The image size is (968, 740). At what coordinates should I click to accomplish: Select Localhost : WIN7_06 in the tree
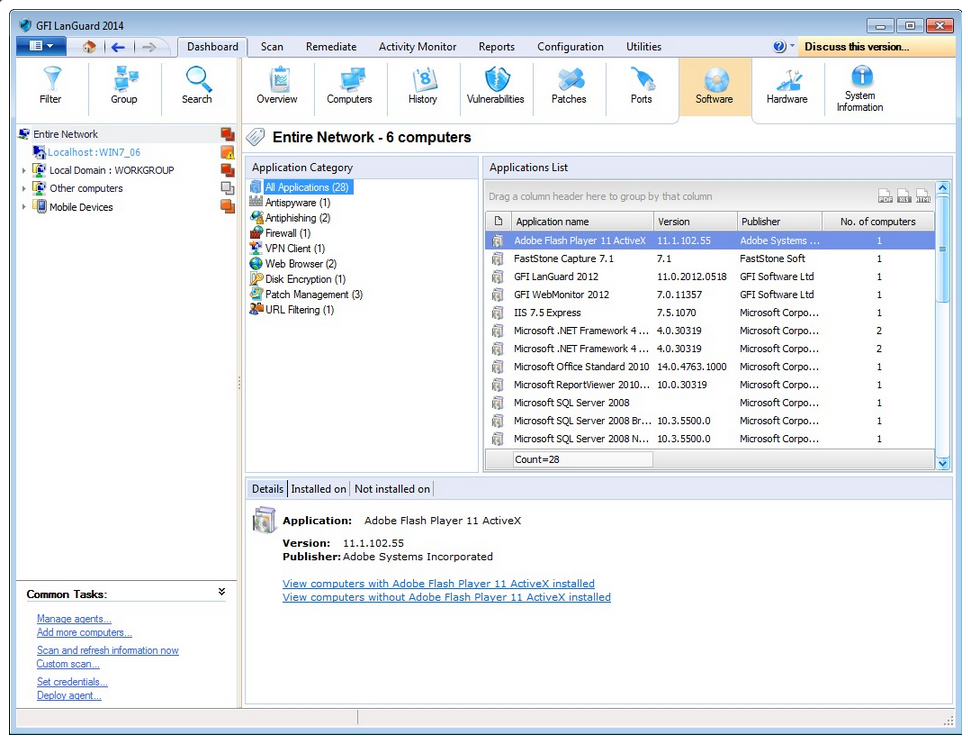[94, 152]
